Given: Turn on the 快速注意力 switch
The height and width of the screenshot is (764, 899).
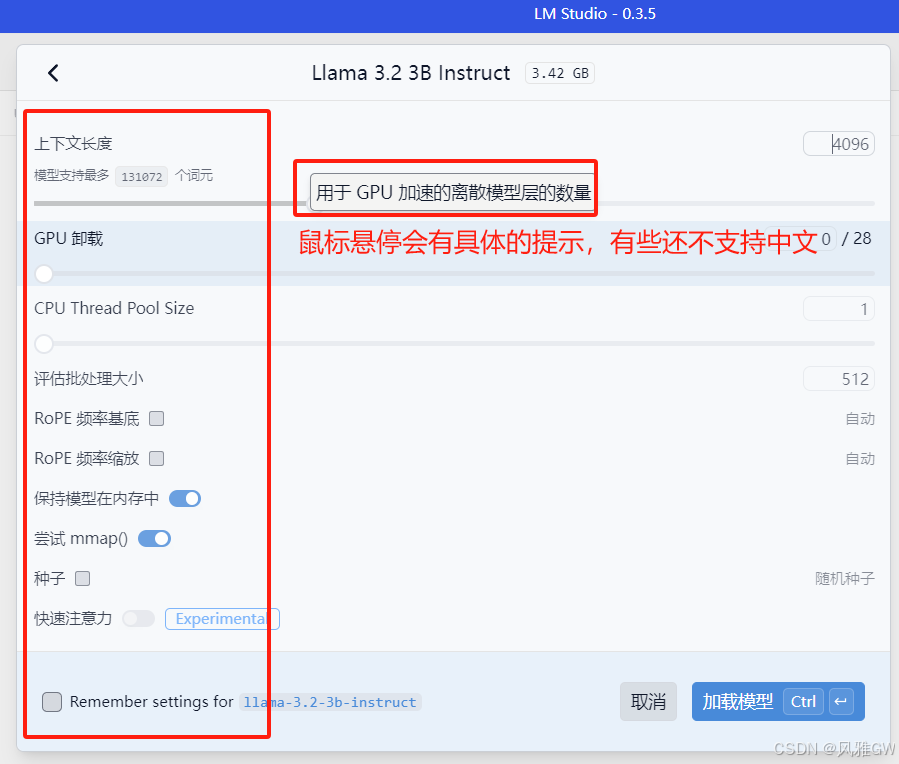Looking at the screenshot, I should [x=138, y=619].
